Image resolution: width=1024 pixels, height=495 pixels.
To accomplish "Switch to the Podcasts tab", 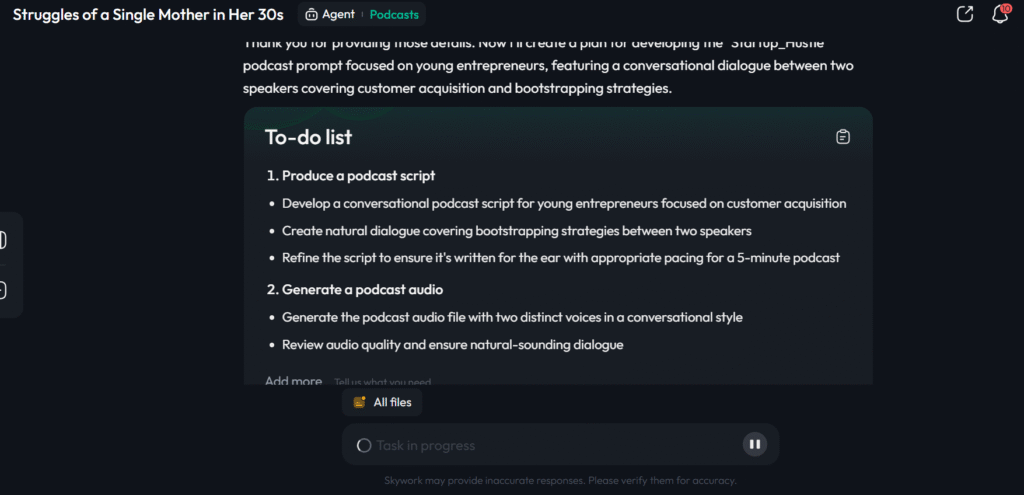I will pyautogui.click(x=395, y=15).
